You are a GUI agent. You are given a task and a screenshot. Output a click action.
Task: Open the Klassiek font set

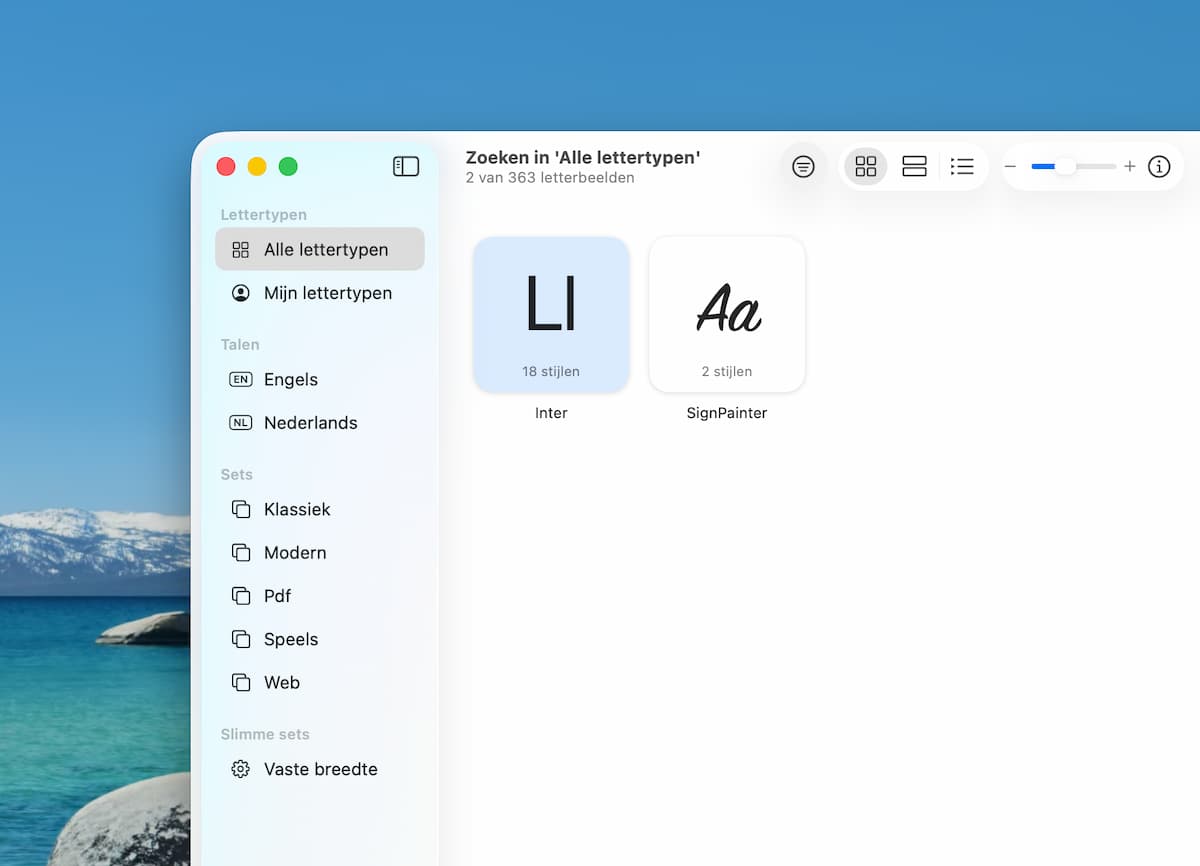point(297,510)
